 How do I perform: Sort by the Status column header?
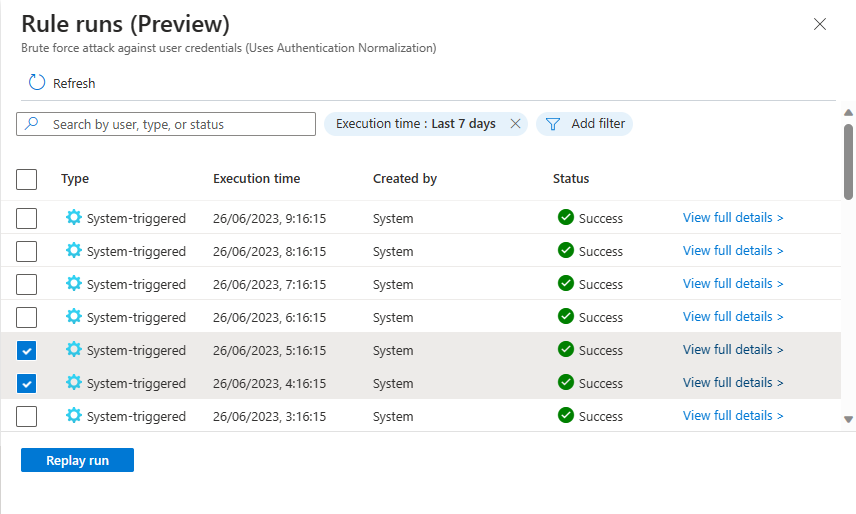[x=571, y=179]
